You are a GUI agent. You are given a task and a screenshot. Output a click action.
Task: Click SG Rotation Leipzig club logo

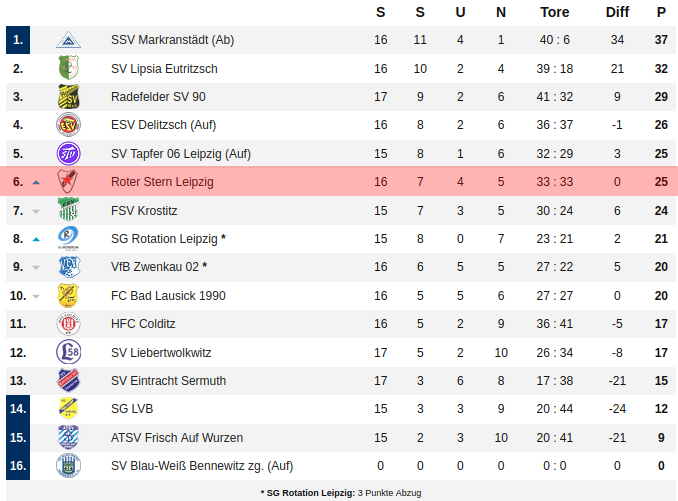(68, 239)
